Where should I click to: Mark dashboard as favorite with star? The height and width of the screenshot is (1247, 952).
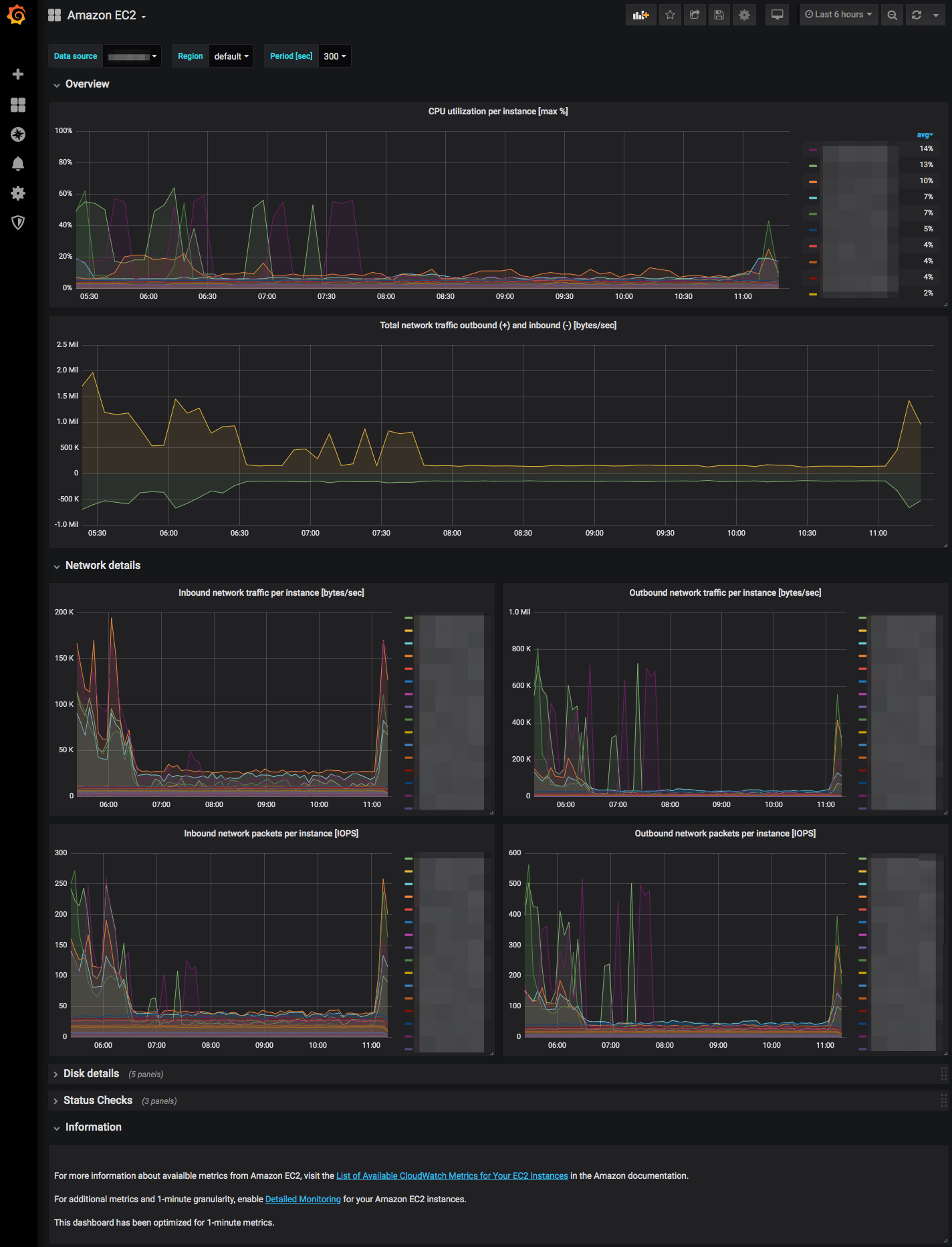pyautogui.click(x=670, y=15)
